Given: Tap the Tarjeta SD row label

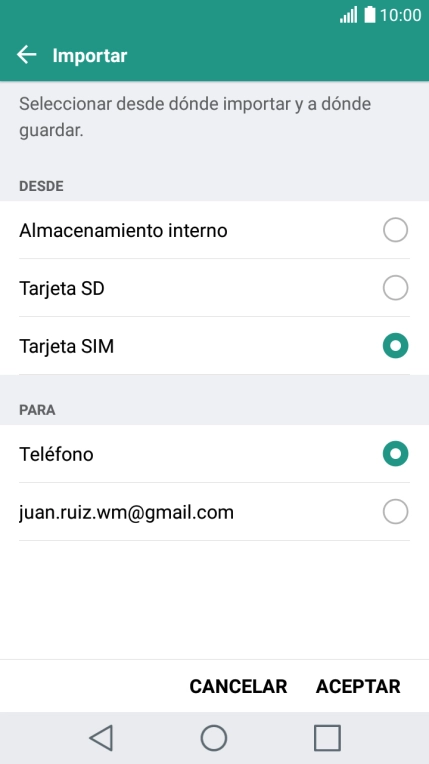Looking at the screenshot, I should 62,288.
